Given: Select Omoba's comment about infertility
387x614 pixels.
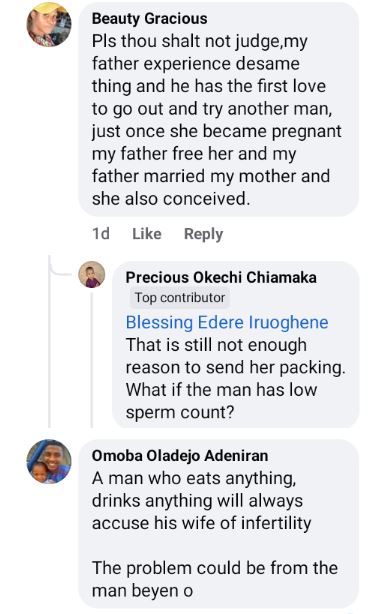Looking at the screenshot, I should [218, 524].
